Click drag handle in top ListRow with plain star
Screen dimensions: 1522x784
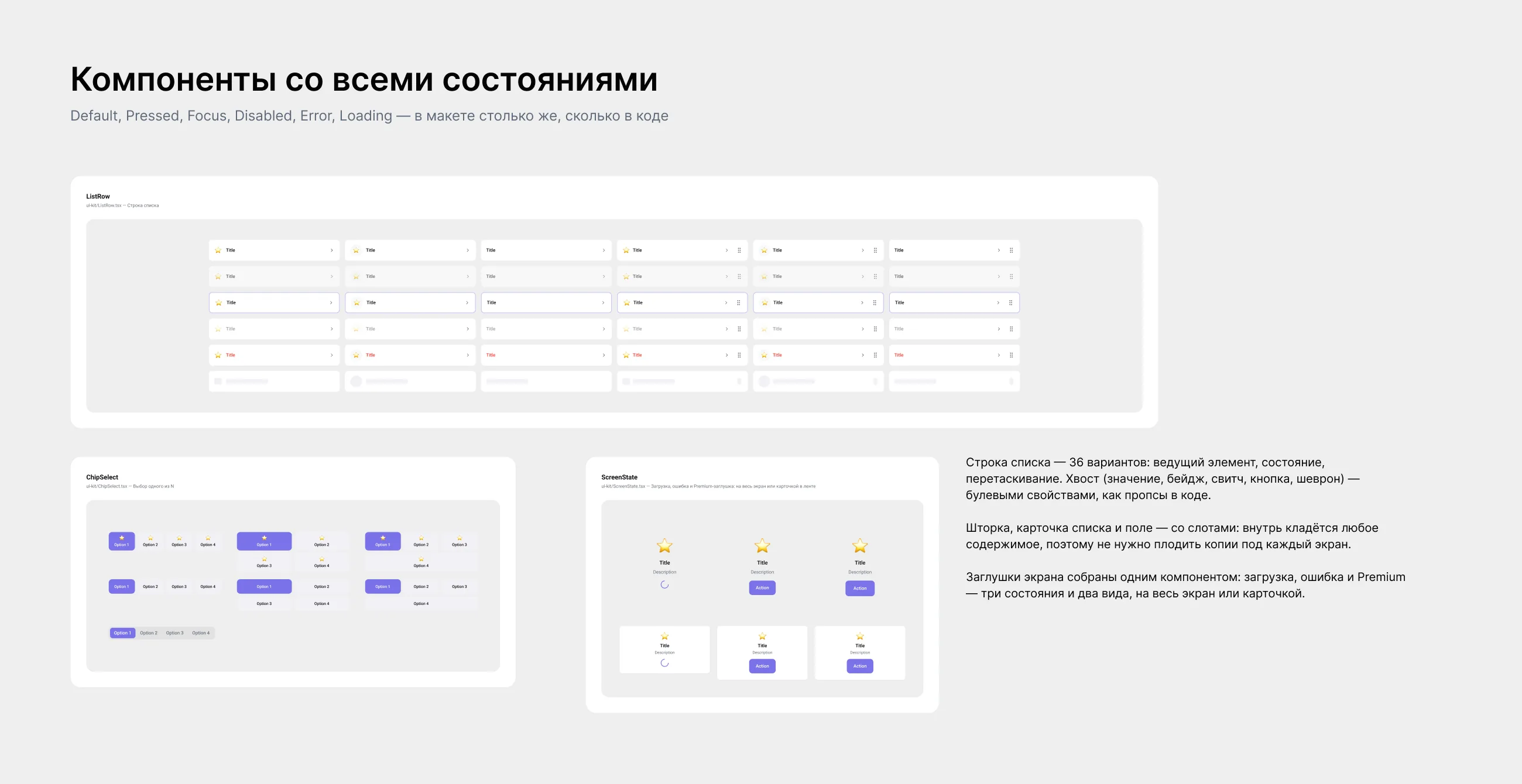(739, 250)
